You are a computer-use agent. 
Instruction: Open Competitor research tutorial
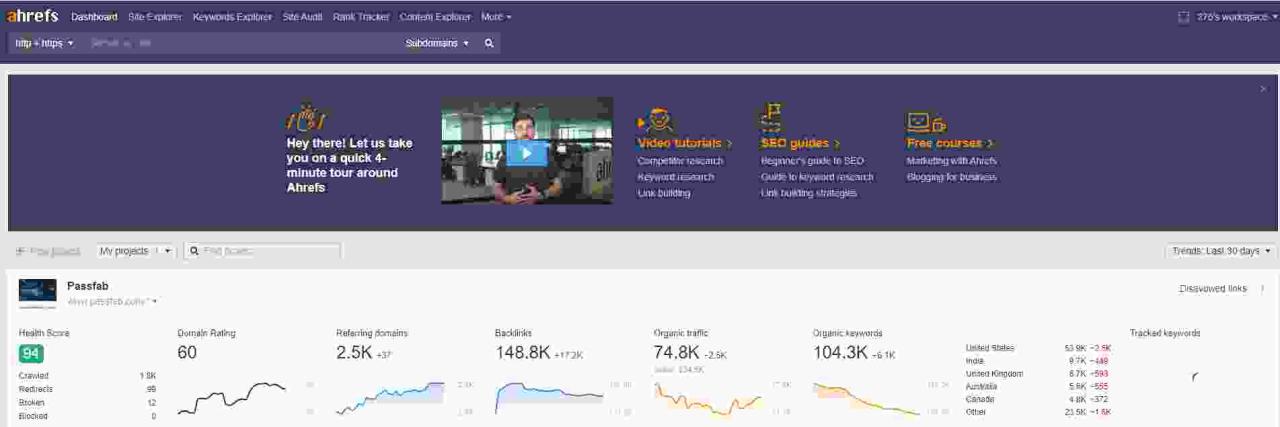[x=680, y=161]
